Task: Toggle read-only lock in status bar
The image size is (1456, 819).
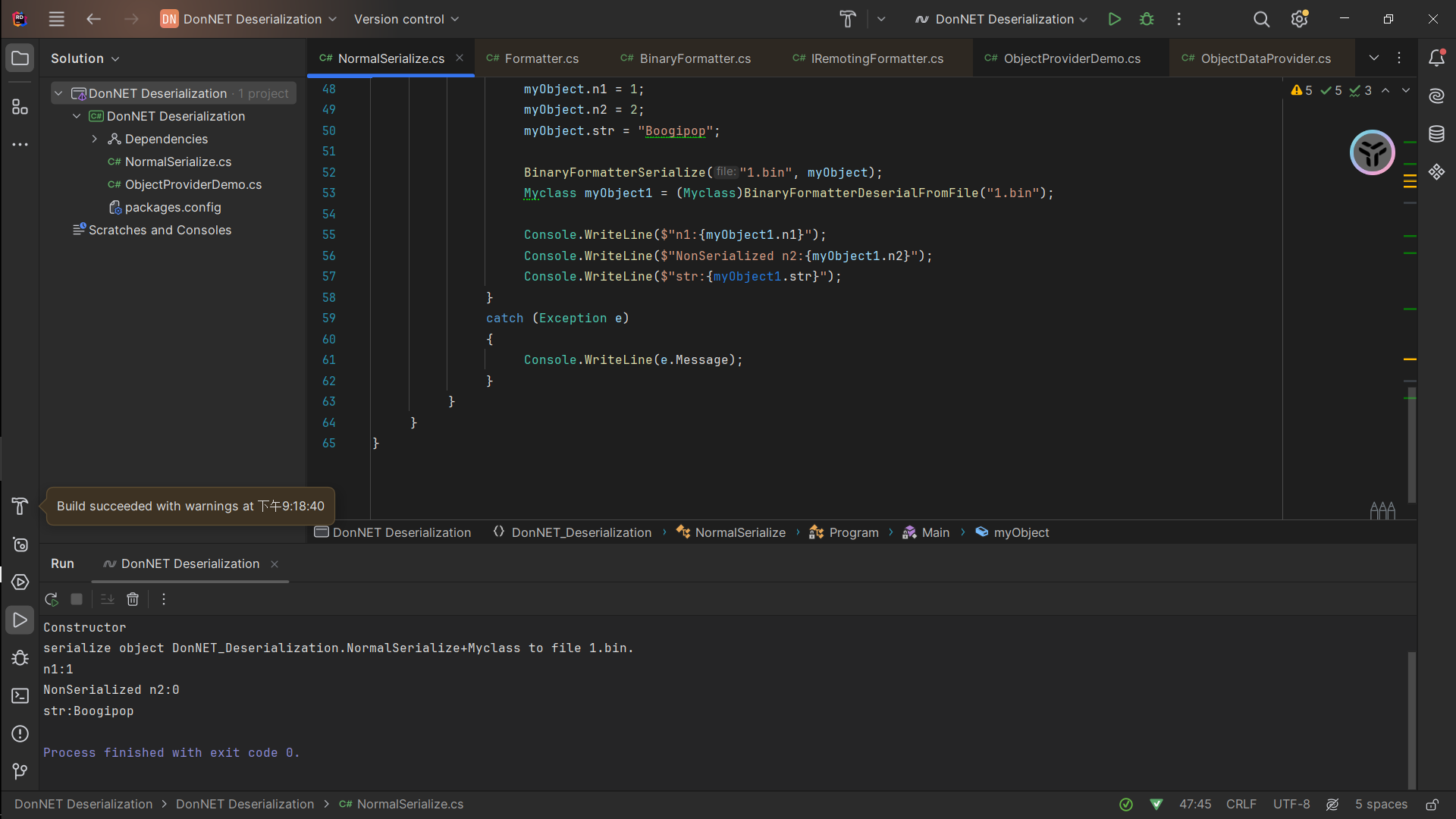Action: click(x=1432, y=805)
